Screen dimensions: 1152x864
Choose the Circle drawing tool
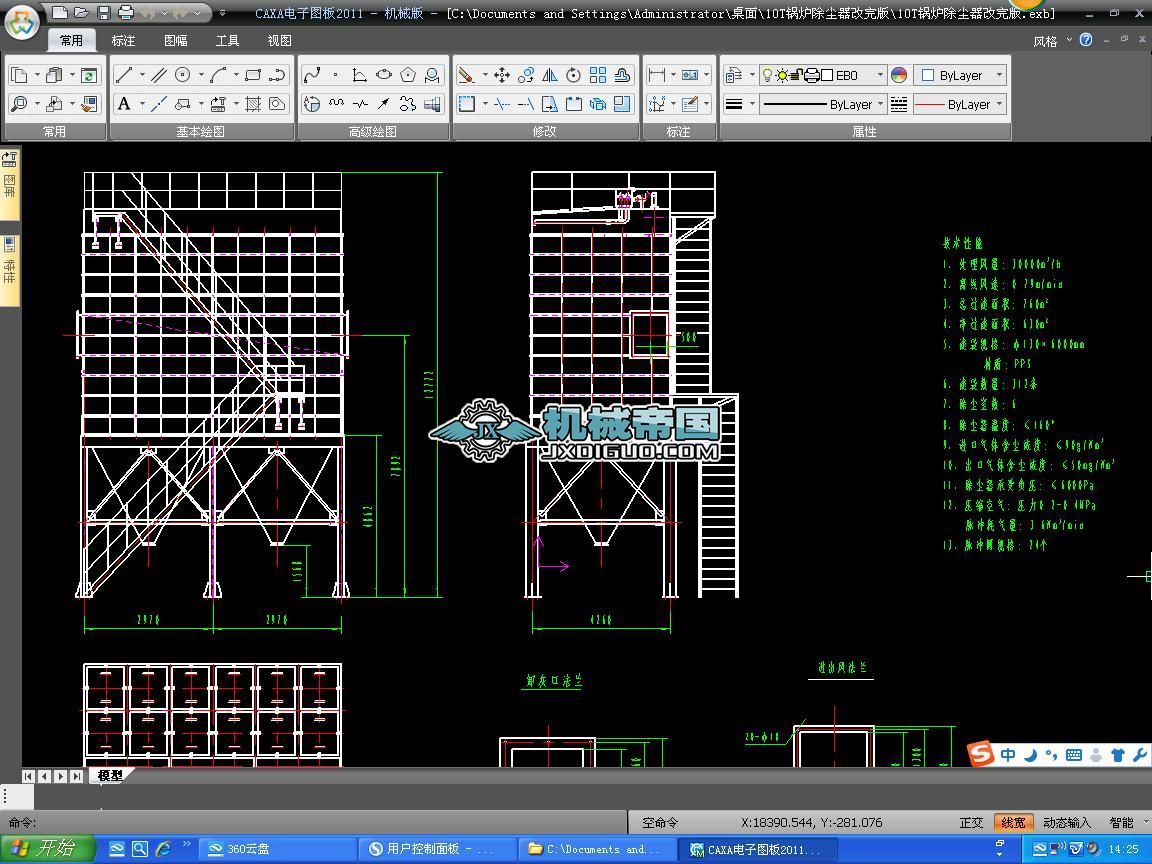[183, 75]
